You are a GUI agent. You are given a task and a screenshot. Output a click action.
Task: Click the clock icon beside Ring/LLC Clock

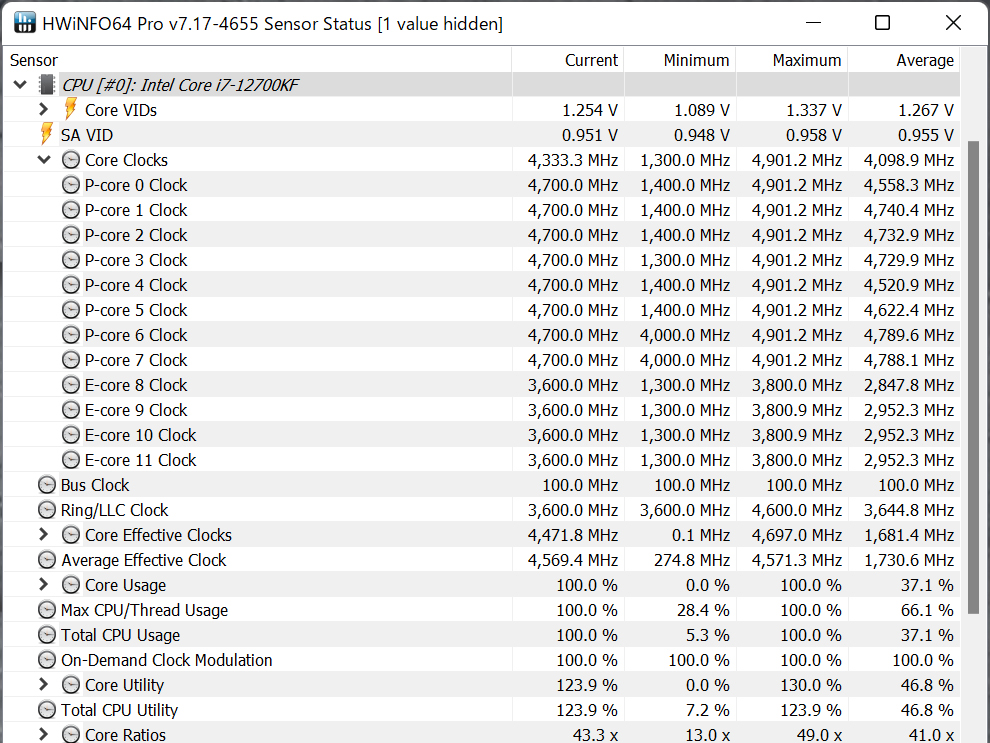pyautogui.click(x=47, y=510)
